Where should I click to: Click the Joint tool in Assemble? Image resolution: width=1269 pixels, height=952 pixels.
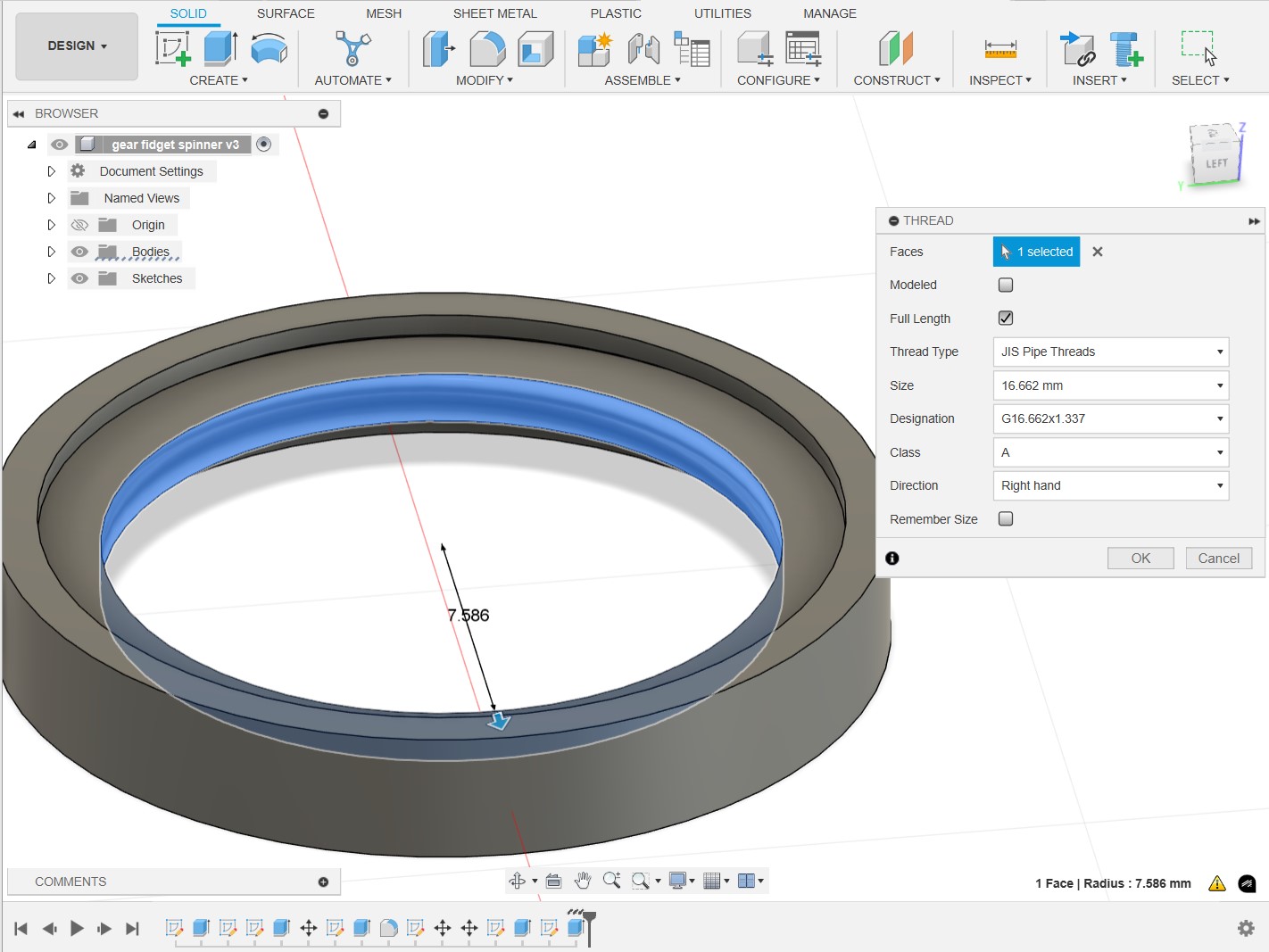click(643, 48)
